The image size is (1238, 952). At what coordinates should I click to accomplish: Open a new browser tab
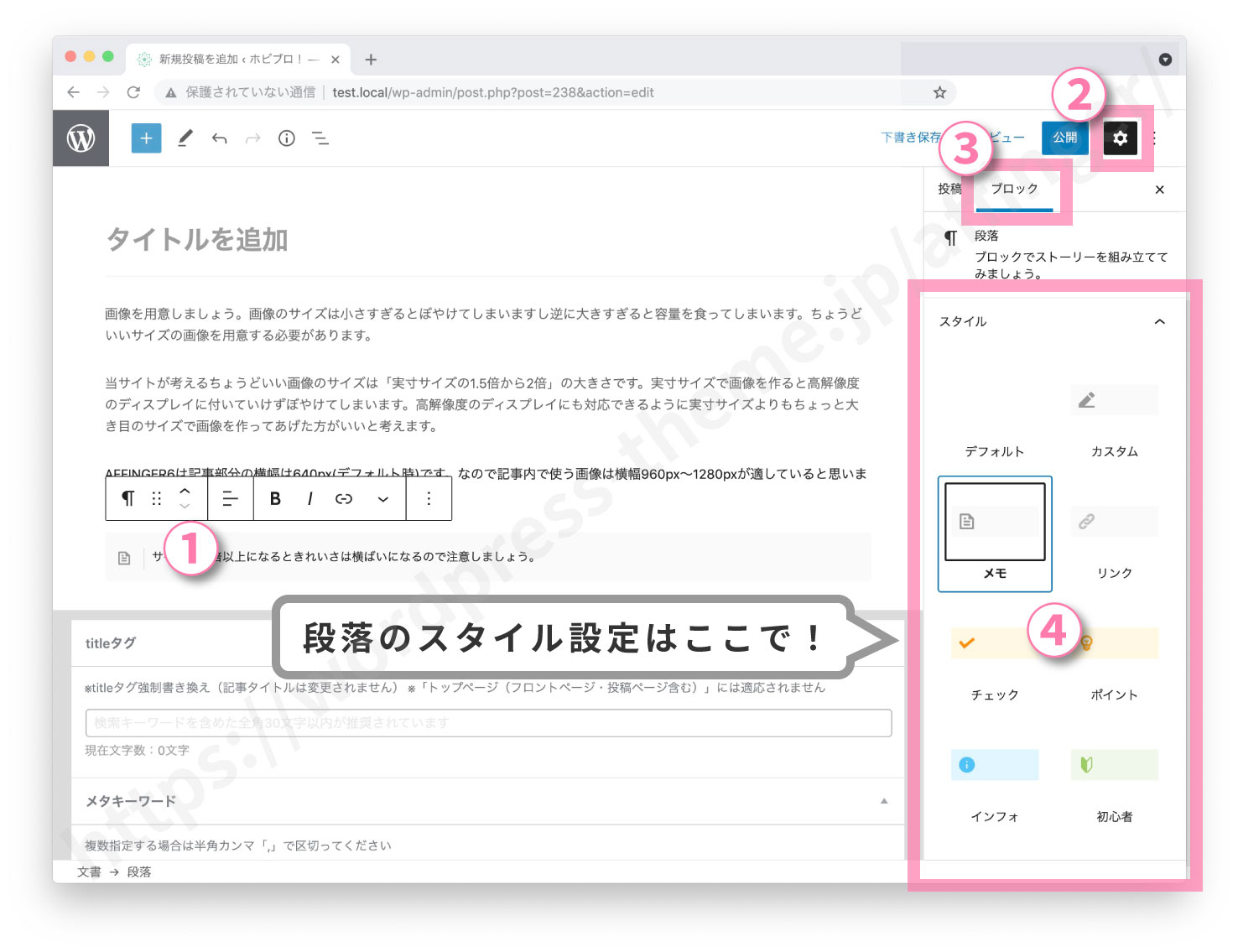click(371, 60)
